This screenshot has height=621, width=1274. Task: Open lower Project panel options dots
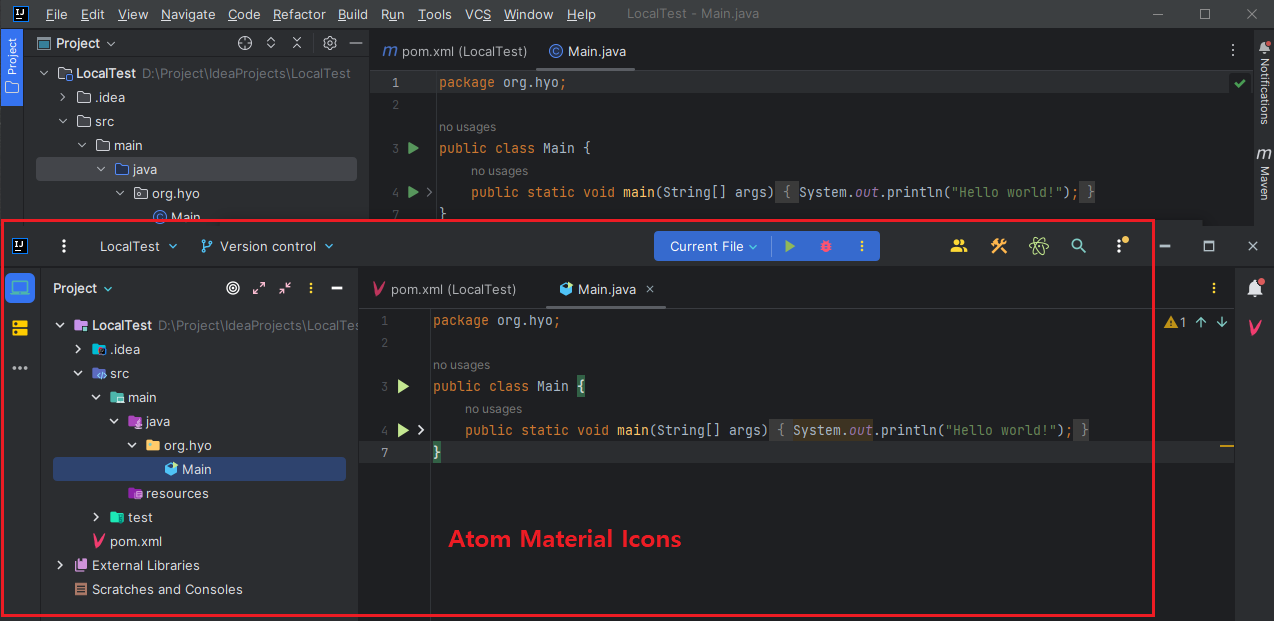click(311, 288)
